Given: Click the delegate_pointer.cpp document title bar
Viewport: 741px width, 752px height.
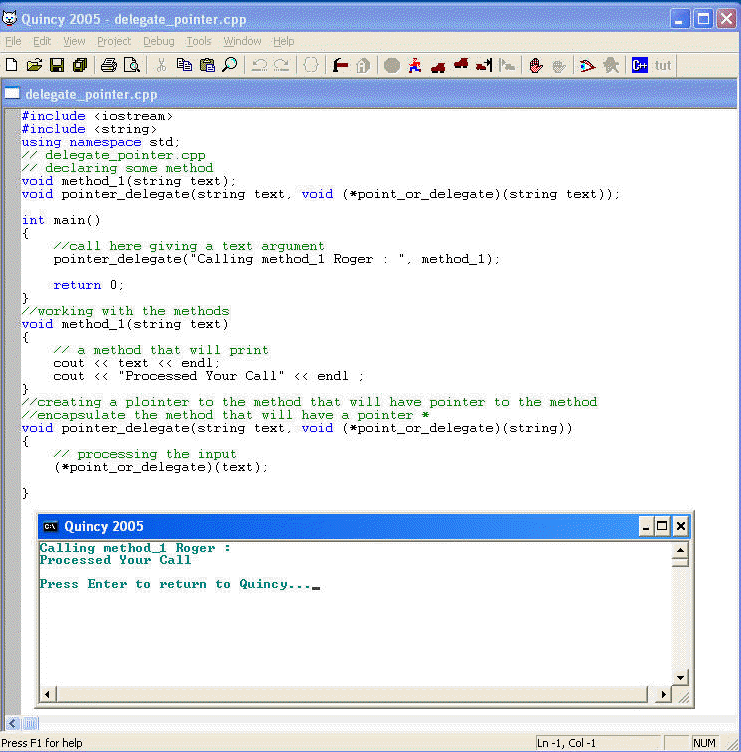Looking at the screenshot, I should 300,95.
